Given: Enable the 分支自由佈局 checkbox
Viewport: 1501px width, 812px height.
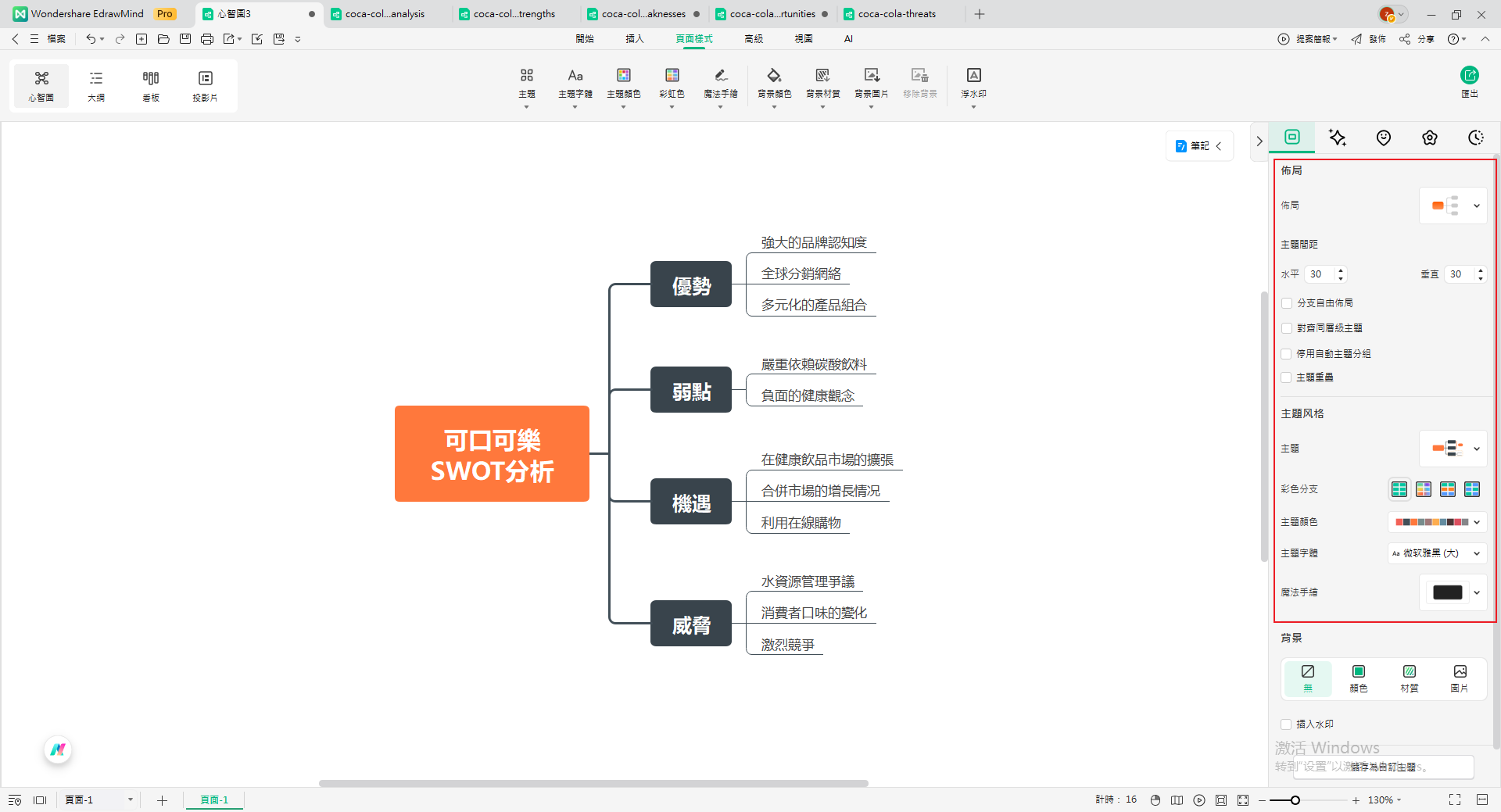Looking at the screenshot, I should click(1287, 303).
